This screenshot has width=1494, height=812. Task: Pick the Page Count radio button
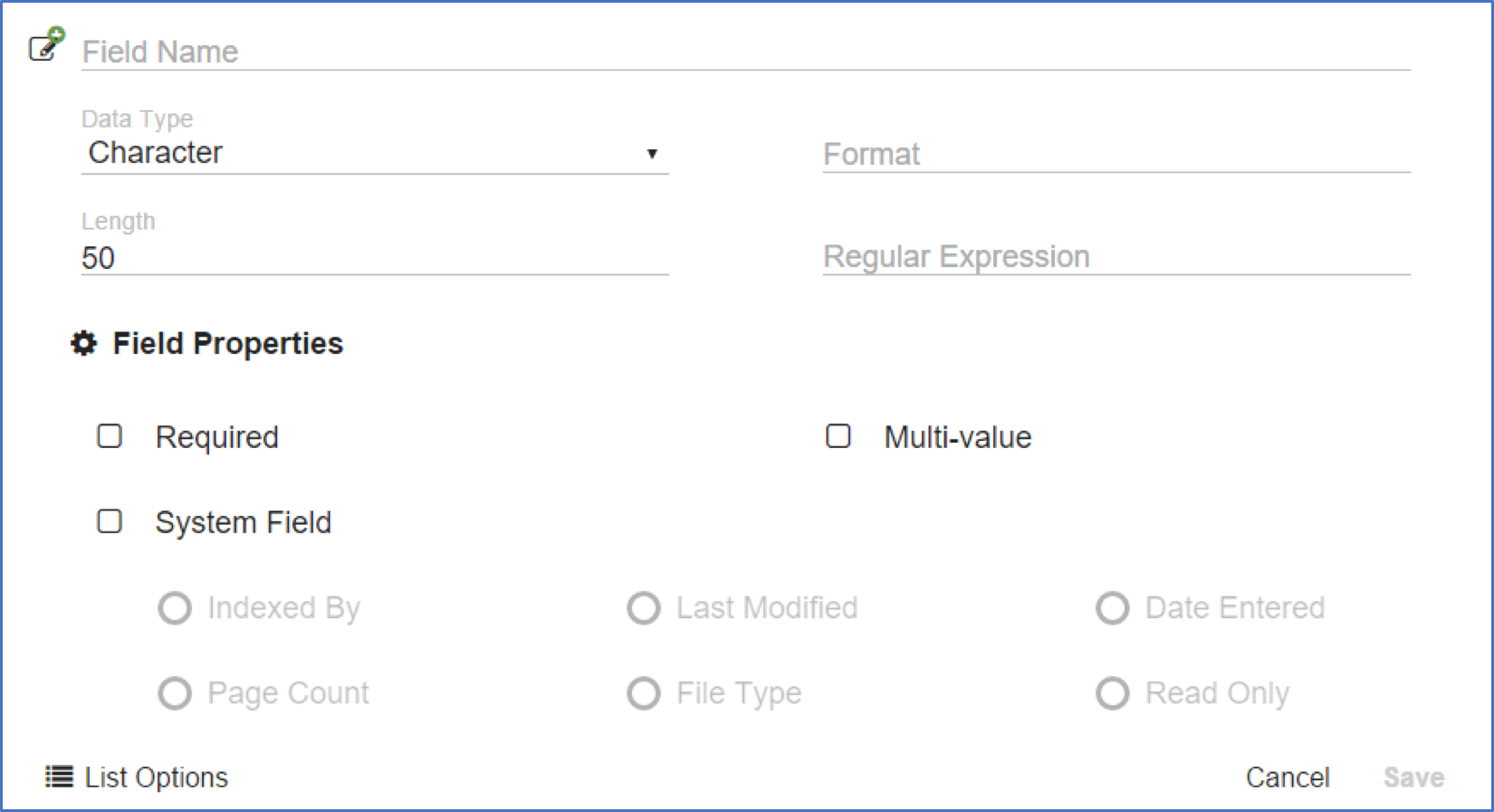tap(175, 693)
